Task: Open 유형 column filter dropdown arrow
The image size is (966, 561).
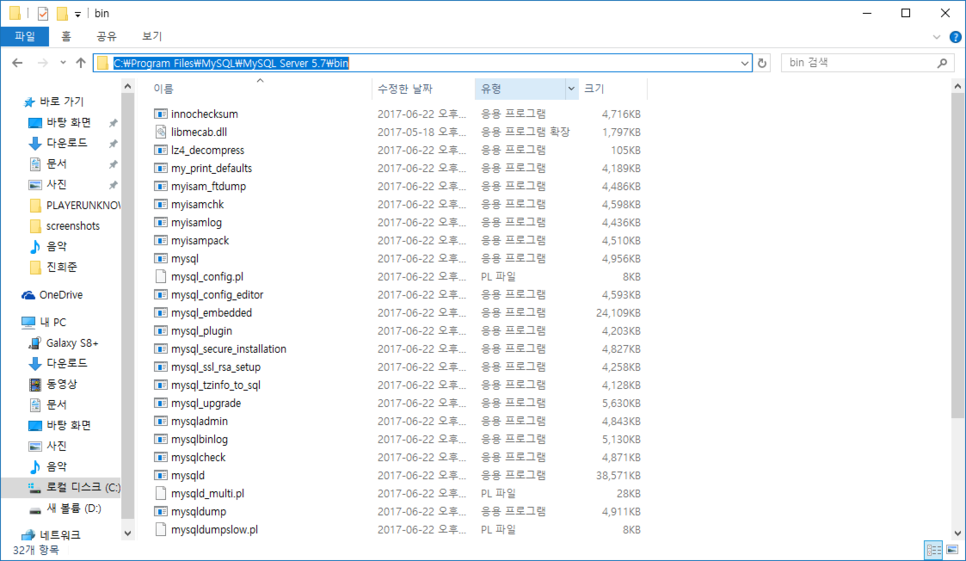Action: [x=571, y=89]
